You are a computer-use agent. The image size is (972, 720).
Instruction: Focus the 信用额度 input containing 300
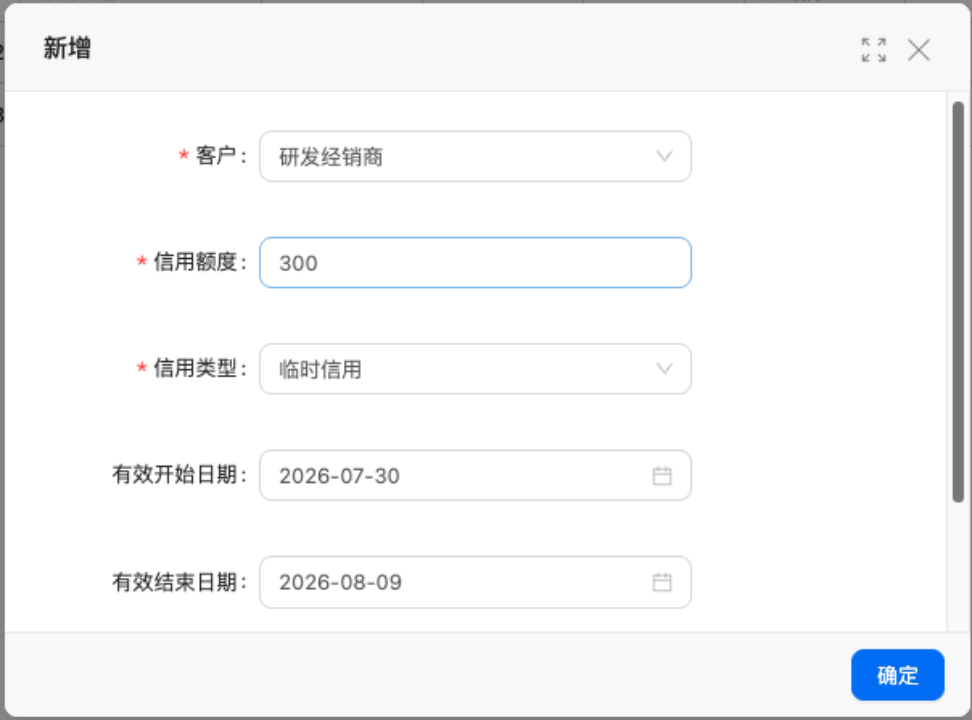click(x=475, y=263)
